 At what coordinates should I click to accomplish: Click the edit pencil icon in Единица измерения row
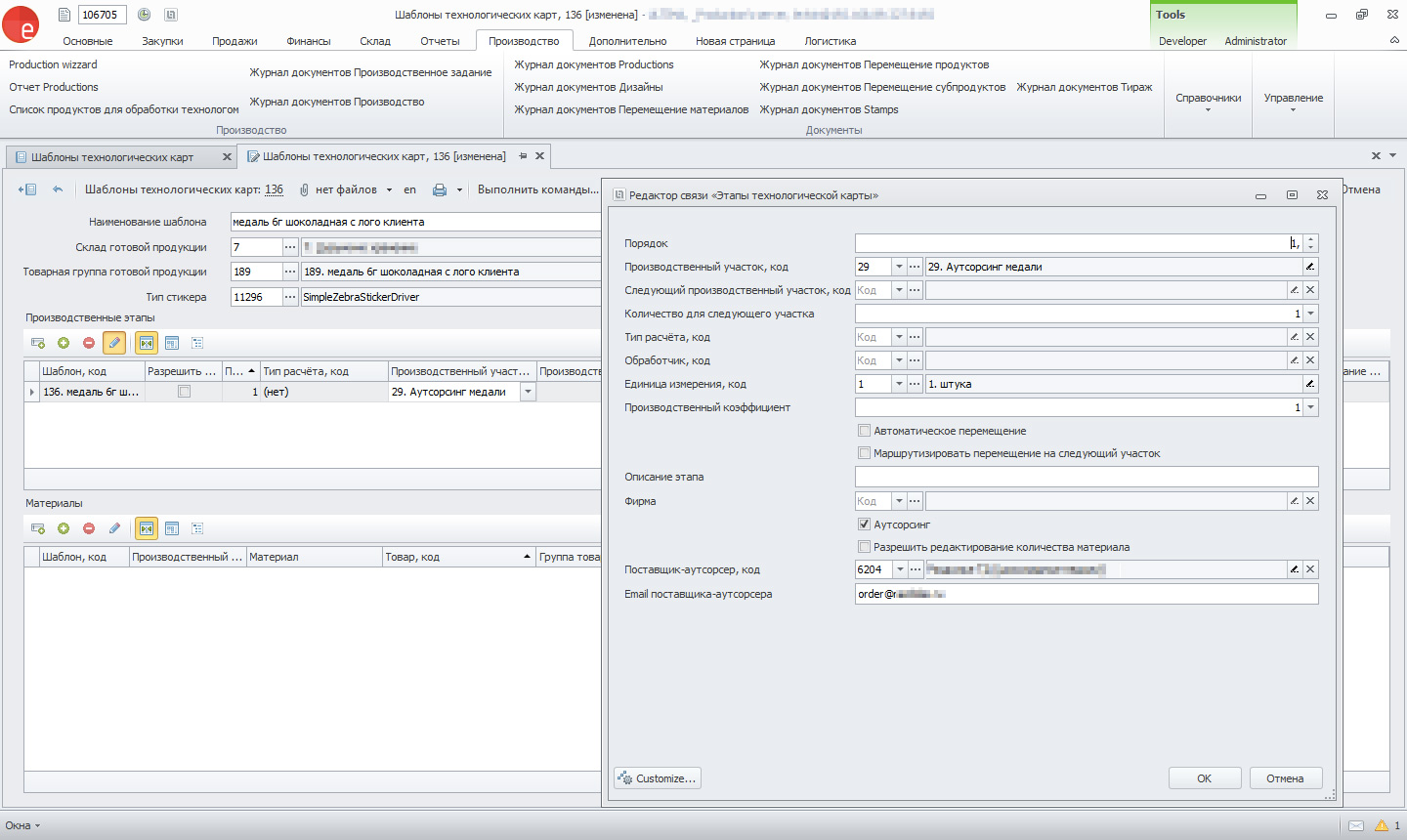[1310, 384]
